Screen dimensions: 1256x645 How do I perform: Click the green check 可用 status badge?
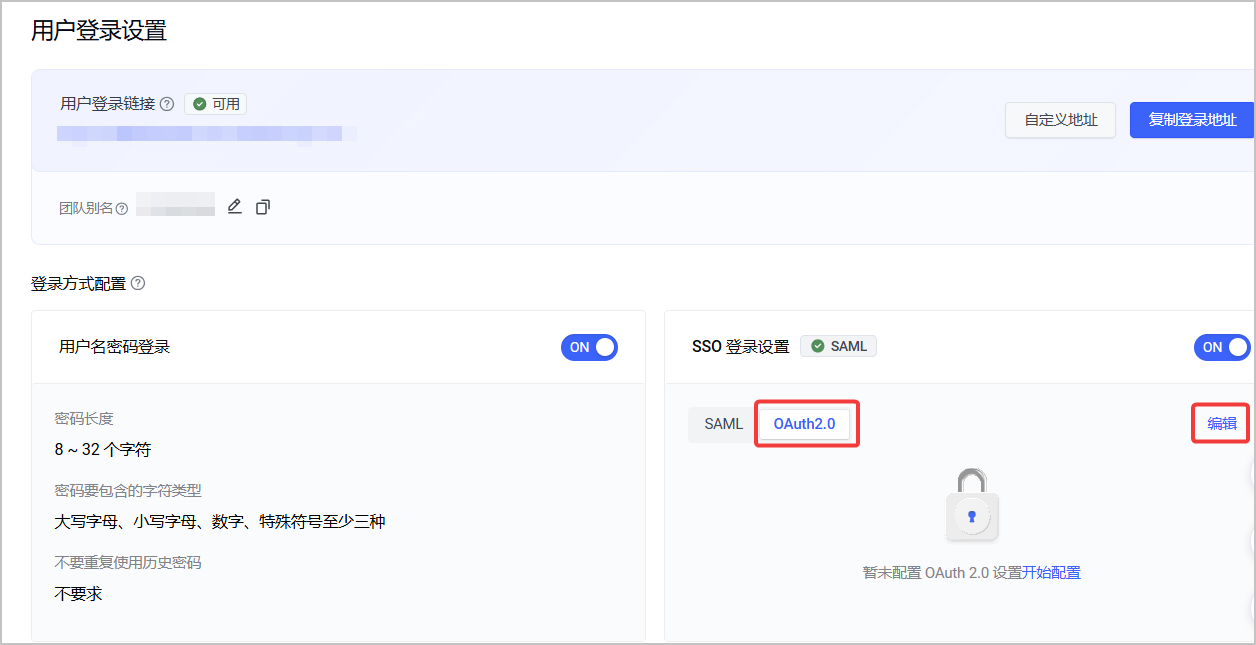(x=216, y=104)
